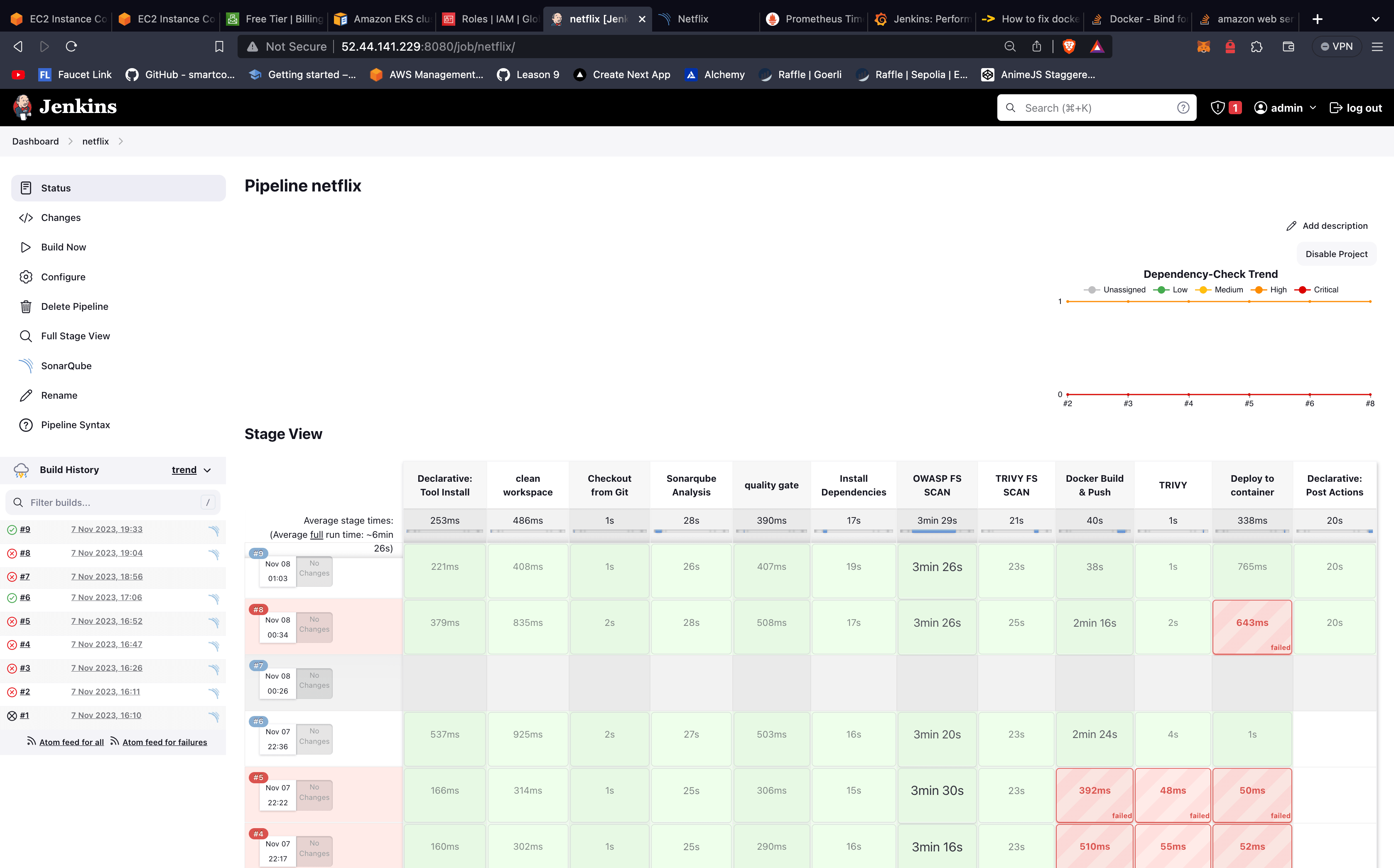Open the browser hamburger menu
The image size is (1394, 868).
(1377, 47)
